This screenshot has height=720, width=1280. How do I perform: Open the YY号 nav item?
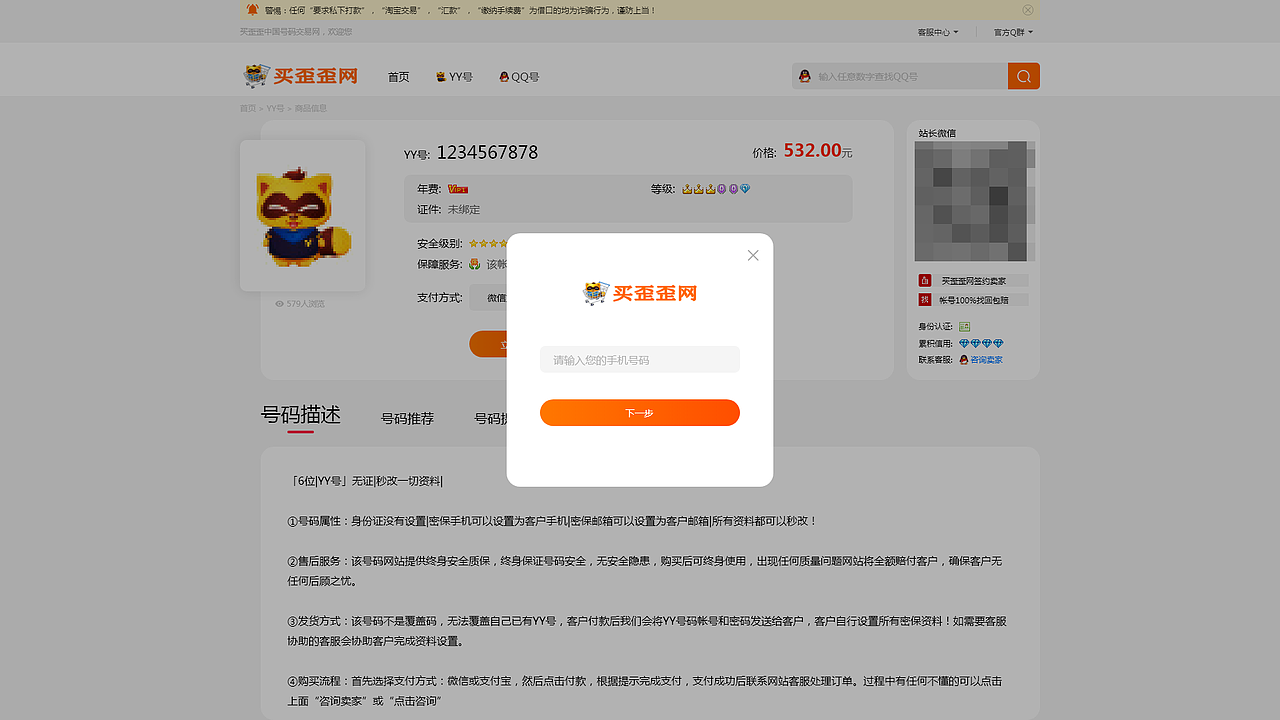[454, 77]
